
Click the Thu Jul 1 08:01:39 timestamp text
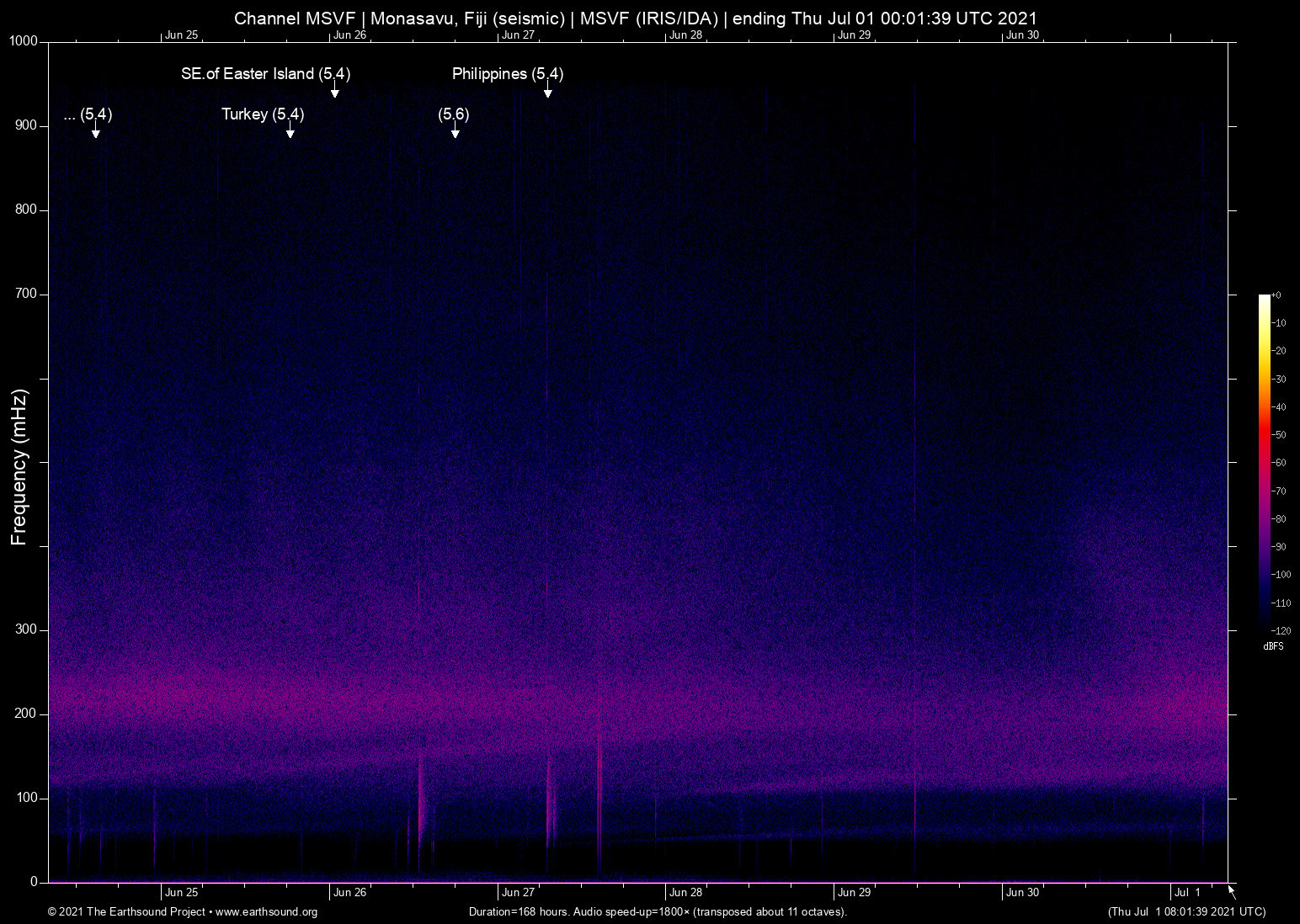pyautogui.click(x=1186, y=911)
